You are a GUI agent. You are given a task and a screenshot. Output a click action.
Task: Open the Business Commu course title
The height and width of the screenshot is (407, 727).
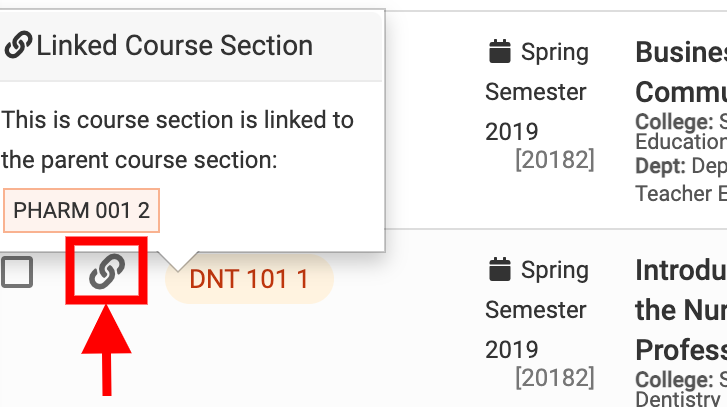click(680, 72)
